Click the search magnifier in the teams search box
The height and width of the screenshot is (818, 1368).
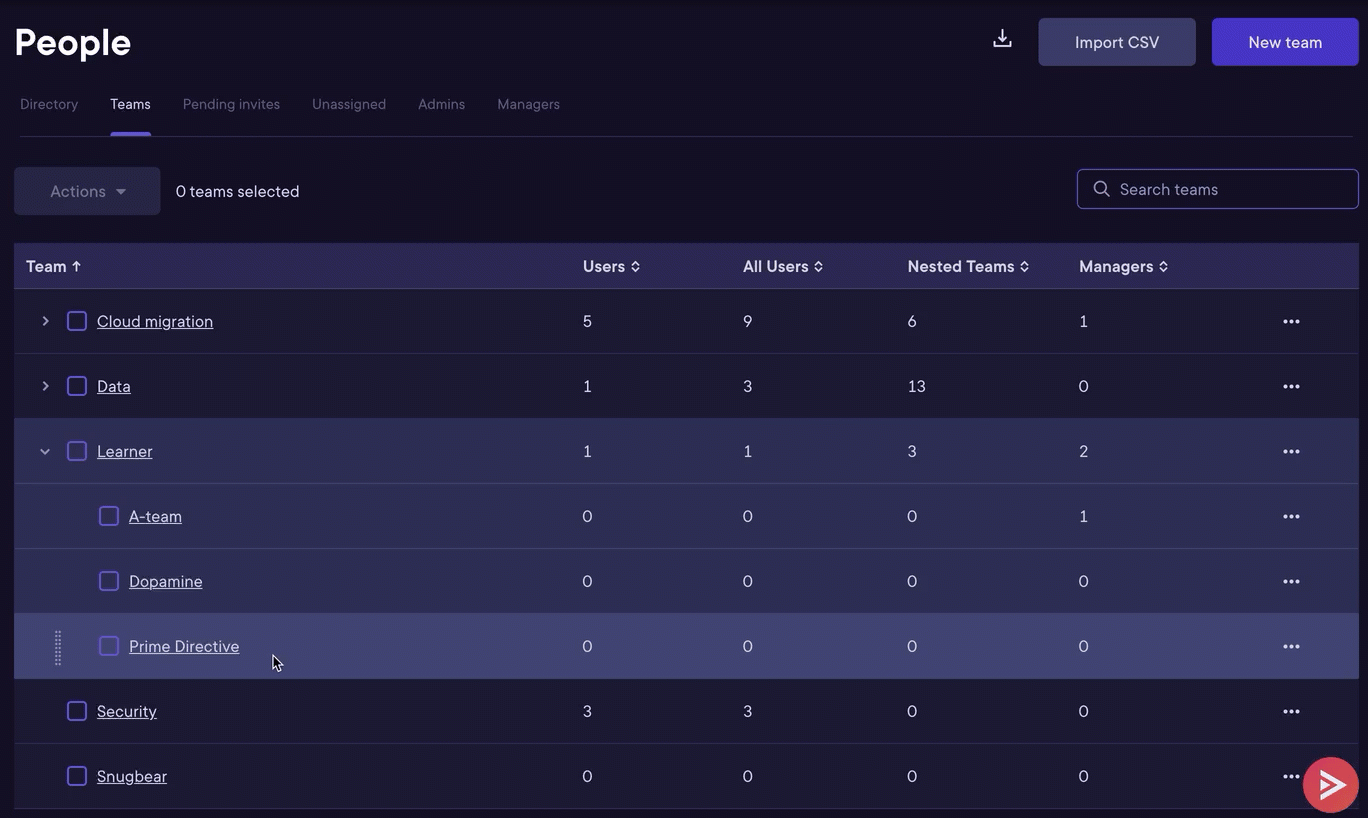pos(1101,189)
